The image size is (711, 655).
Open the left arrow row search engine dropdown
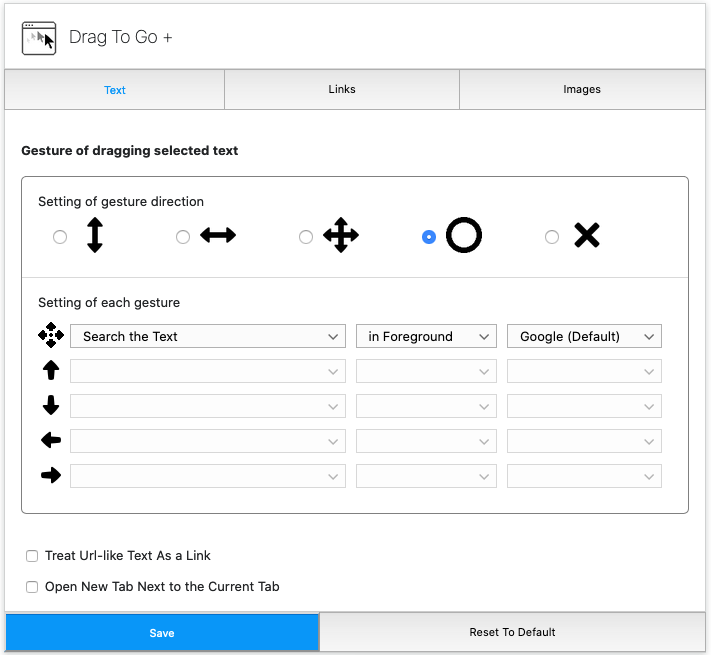[x=584, y=441]
